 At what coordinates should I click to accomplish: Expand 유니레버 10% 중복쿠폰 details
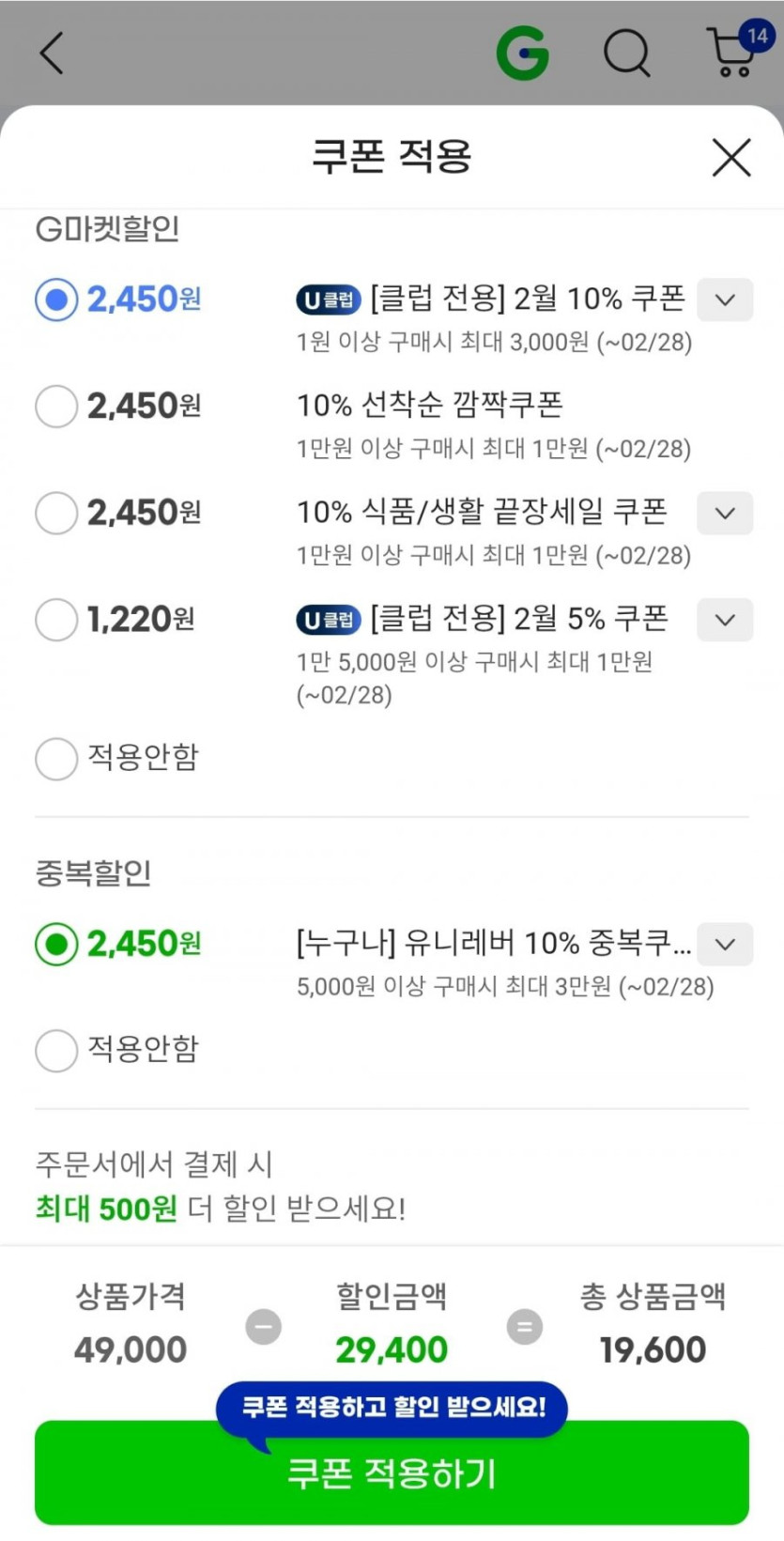pyautogui.click(x=724, y=944)
